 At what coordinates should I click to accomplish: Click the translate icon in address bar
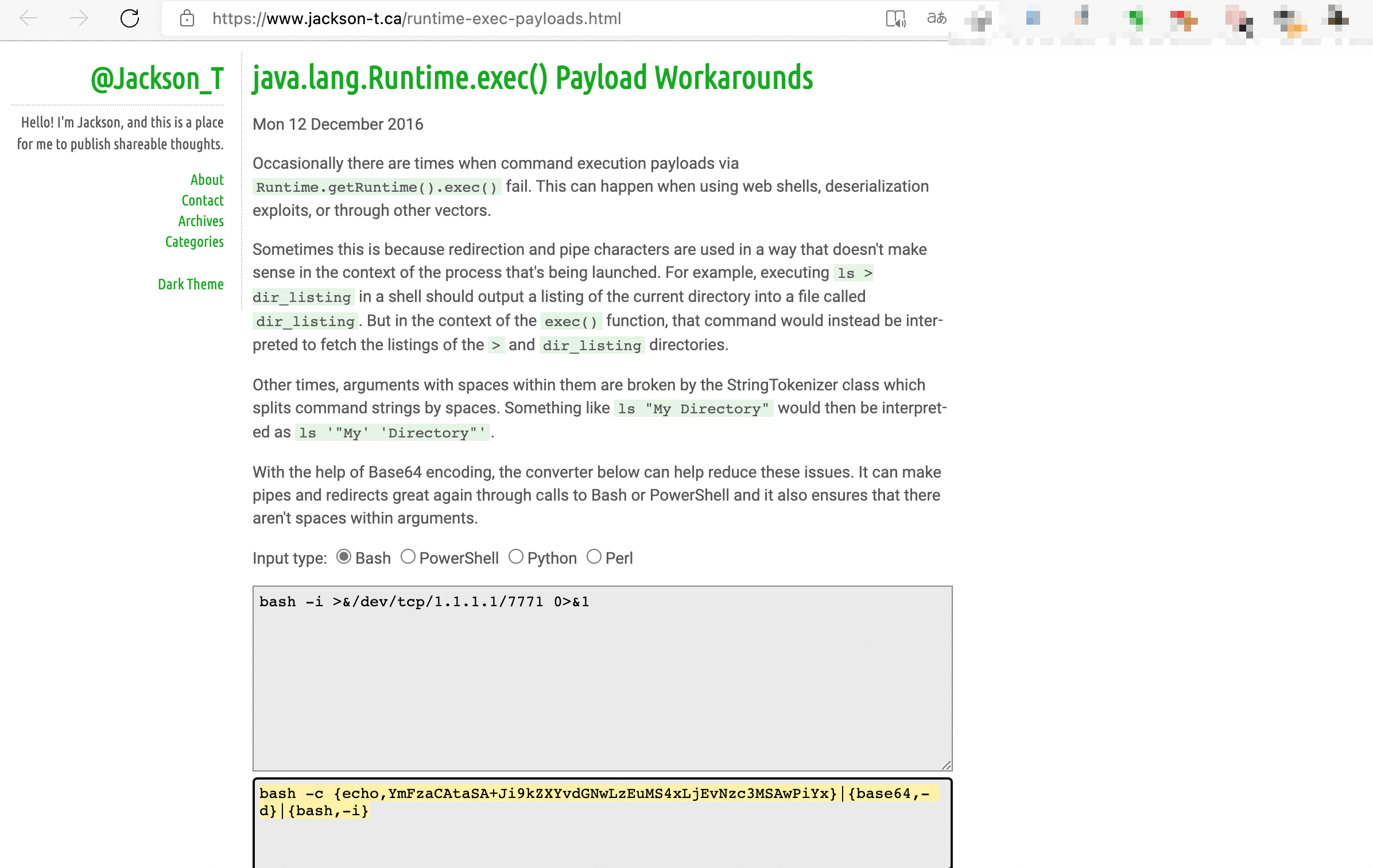tap(937, 18)
